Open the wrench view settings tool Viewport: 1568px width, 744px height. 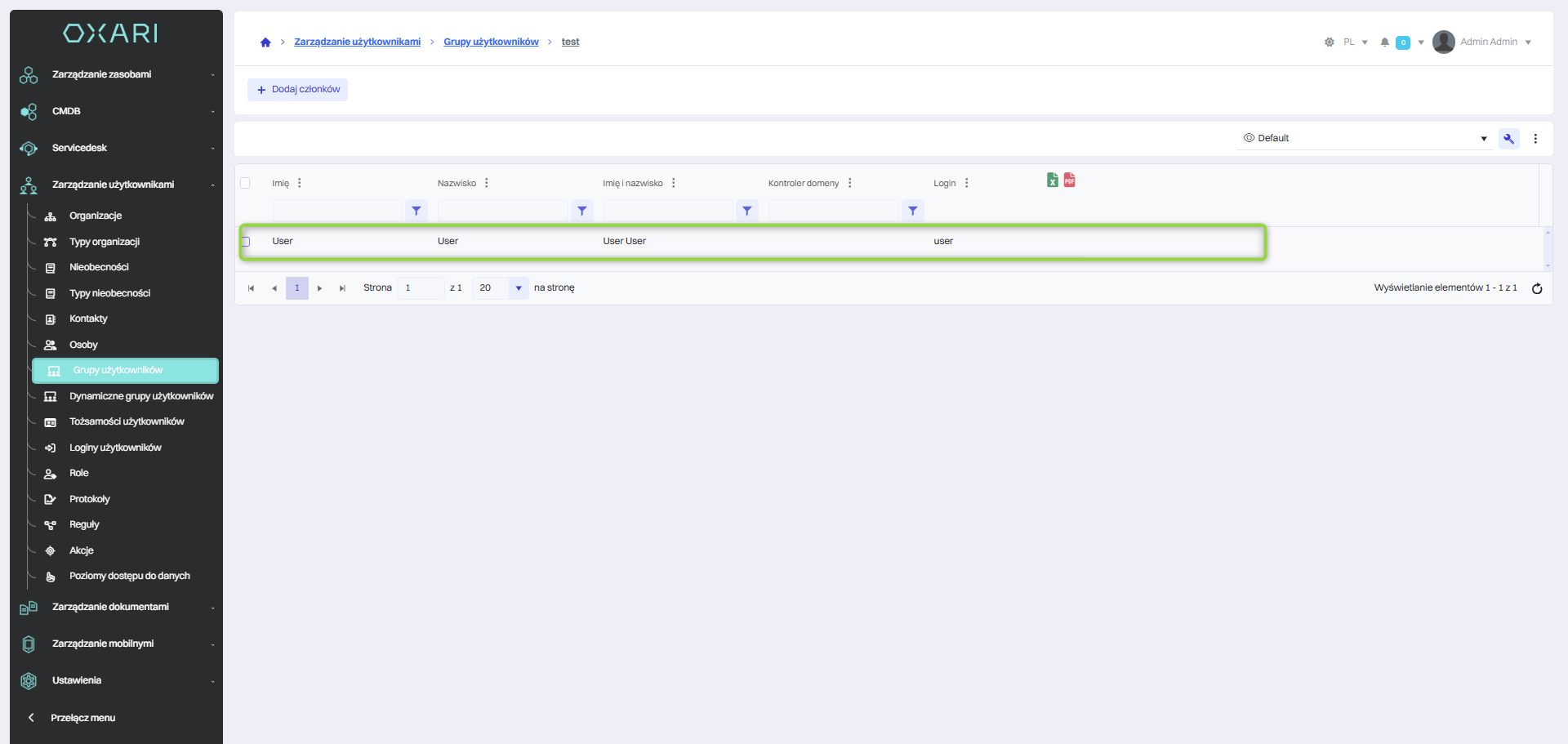tap(1508, 139)
